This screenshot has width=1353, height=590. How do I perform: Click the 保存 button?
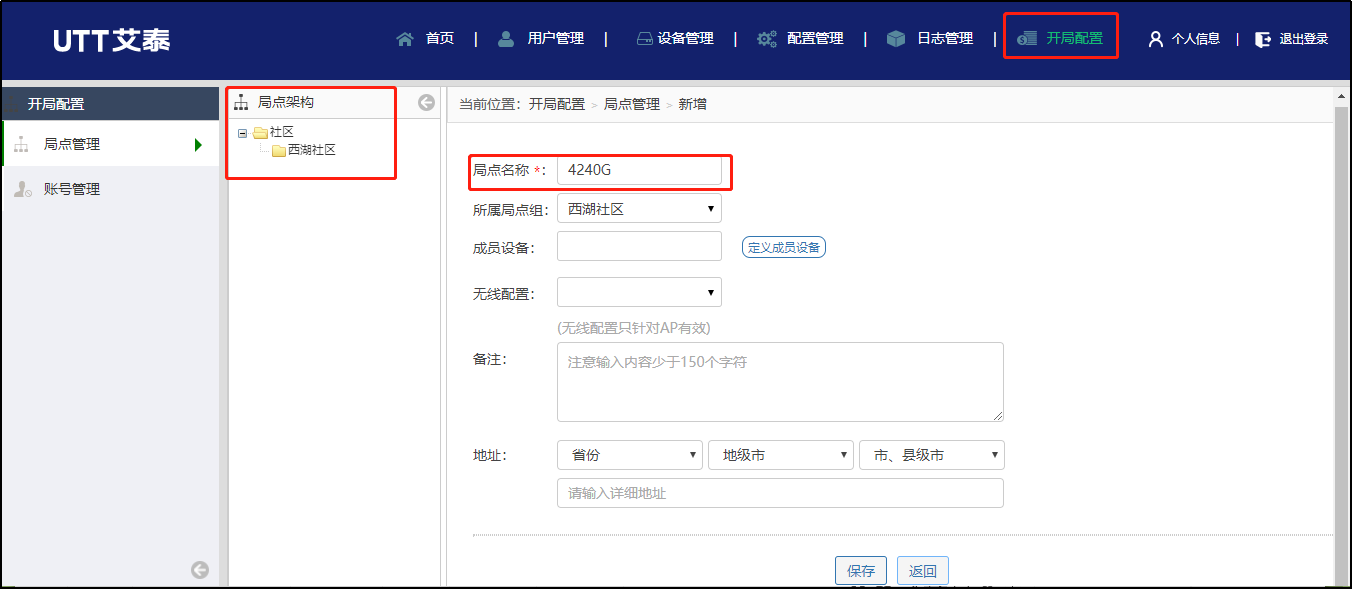click(861, 571)
